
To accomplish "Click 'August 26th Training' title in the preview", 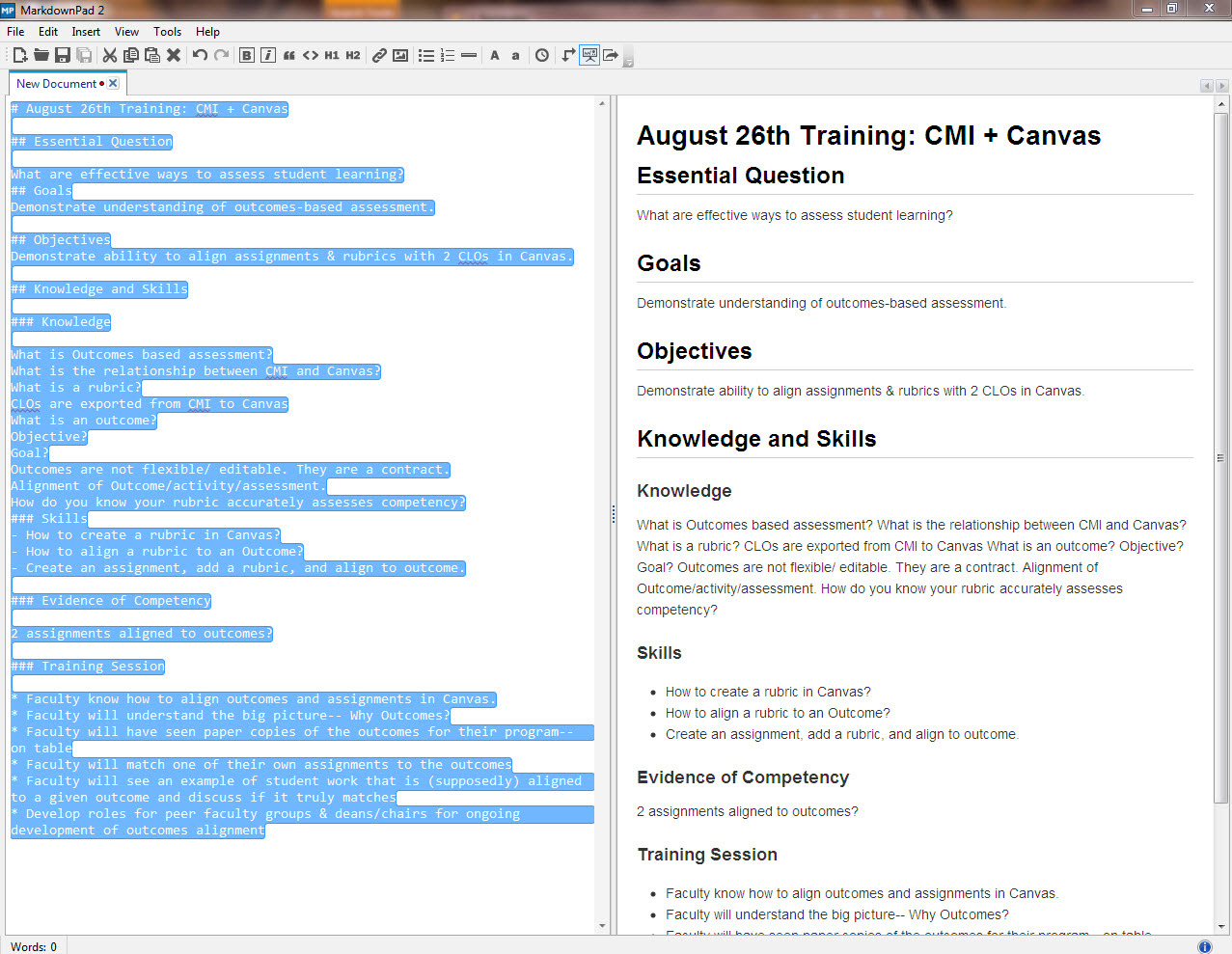I will [868, 136].
